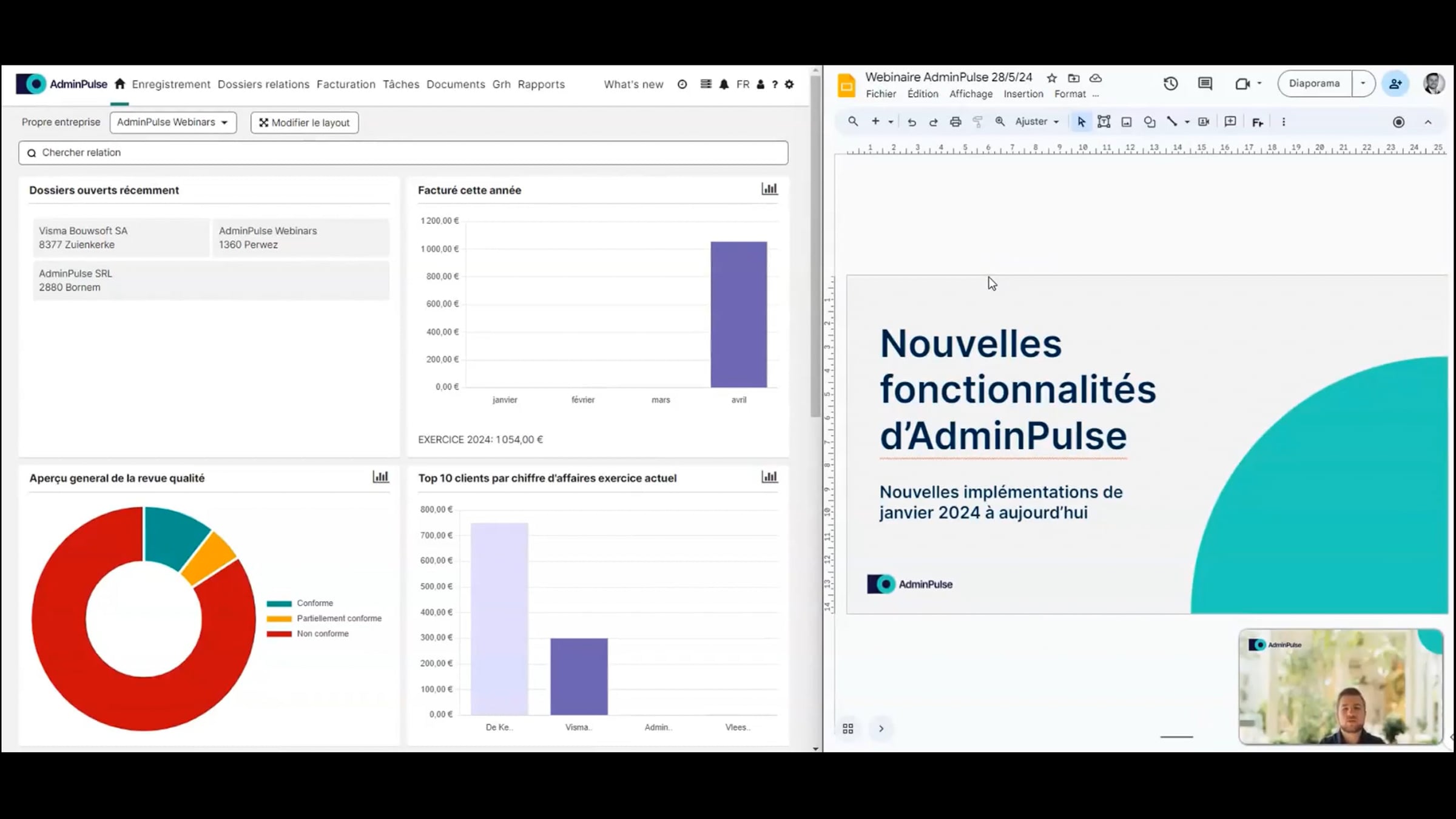Expand the slide filmstrip panel arrow
Screen dimensions: 1456x819
coord(881,729)
